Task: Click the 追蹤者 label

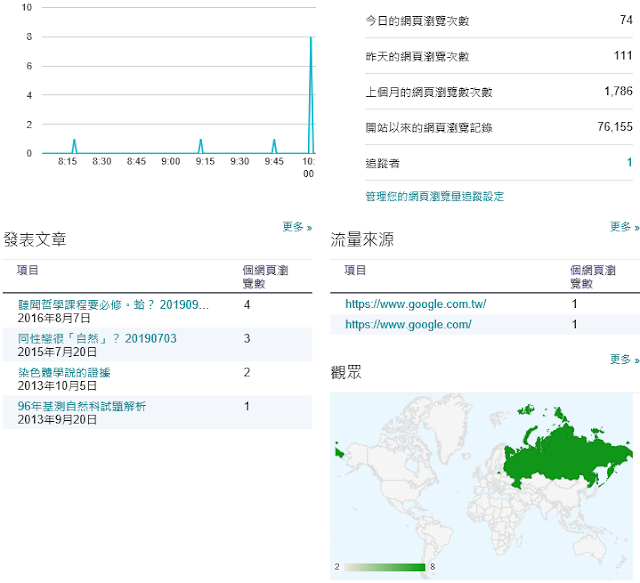Action: (x=382, y=163)
